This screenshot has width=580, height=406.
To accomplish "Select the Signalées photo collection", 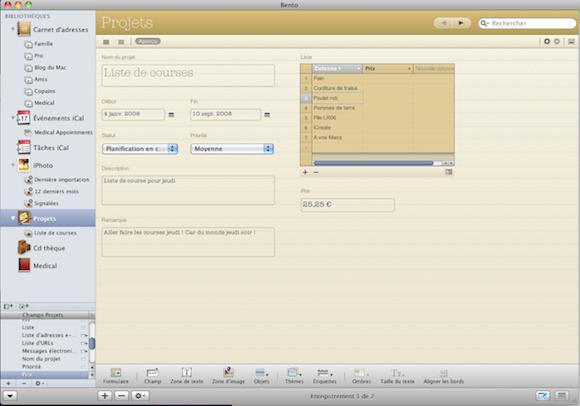I will [x=41, y=203].
